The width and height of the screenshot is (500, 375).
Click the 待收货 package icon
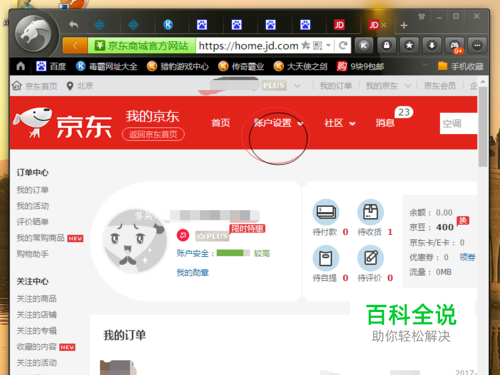point(370,212)
